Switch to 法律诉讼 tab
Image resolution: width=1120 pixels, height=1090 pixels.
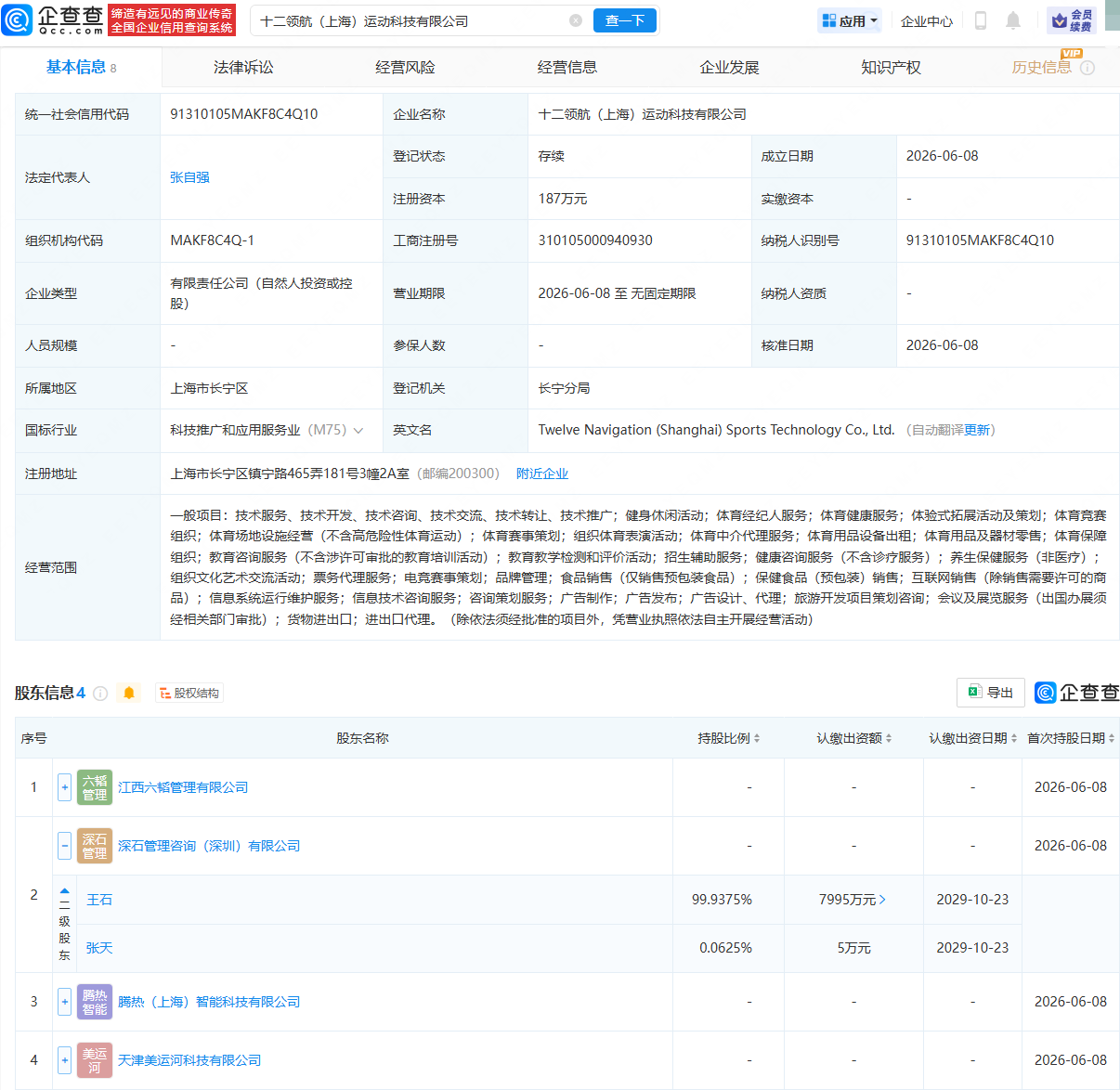(x=243, y=68)
